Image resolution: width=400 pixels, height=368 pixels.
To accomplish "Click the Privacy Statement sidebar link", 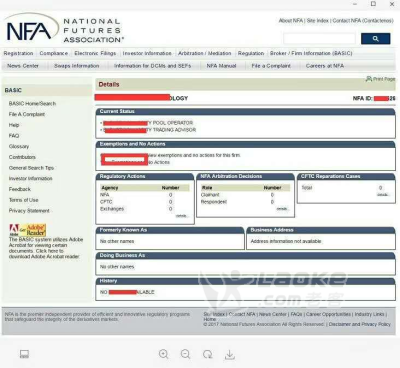I will [29, 211].
